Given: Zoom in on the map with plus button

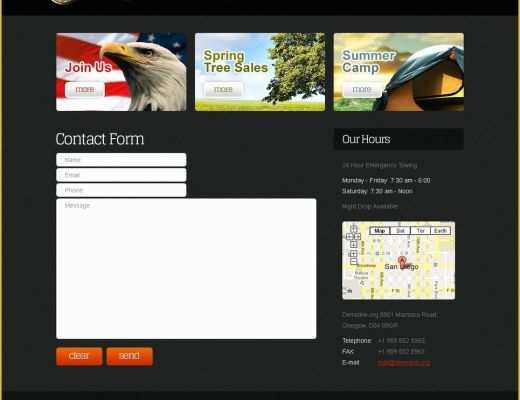Looking at the screenshot, I should pos(354,254).
